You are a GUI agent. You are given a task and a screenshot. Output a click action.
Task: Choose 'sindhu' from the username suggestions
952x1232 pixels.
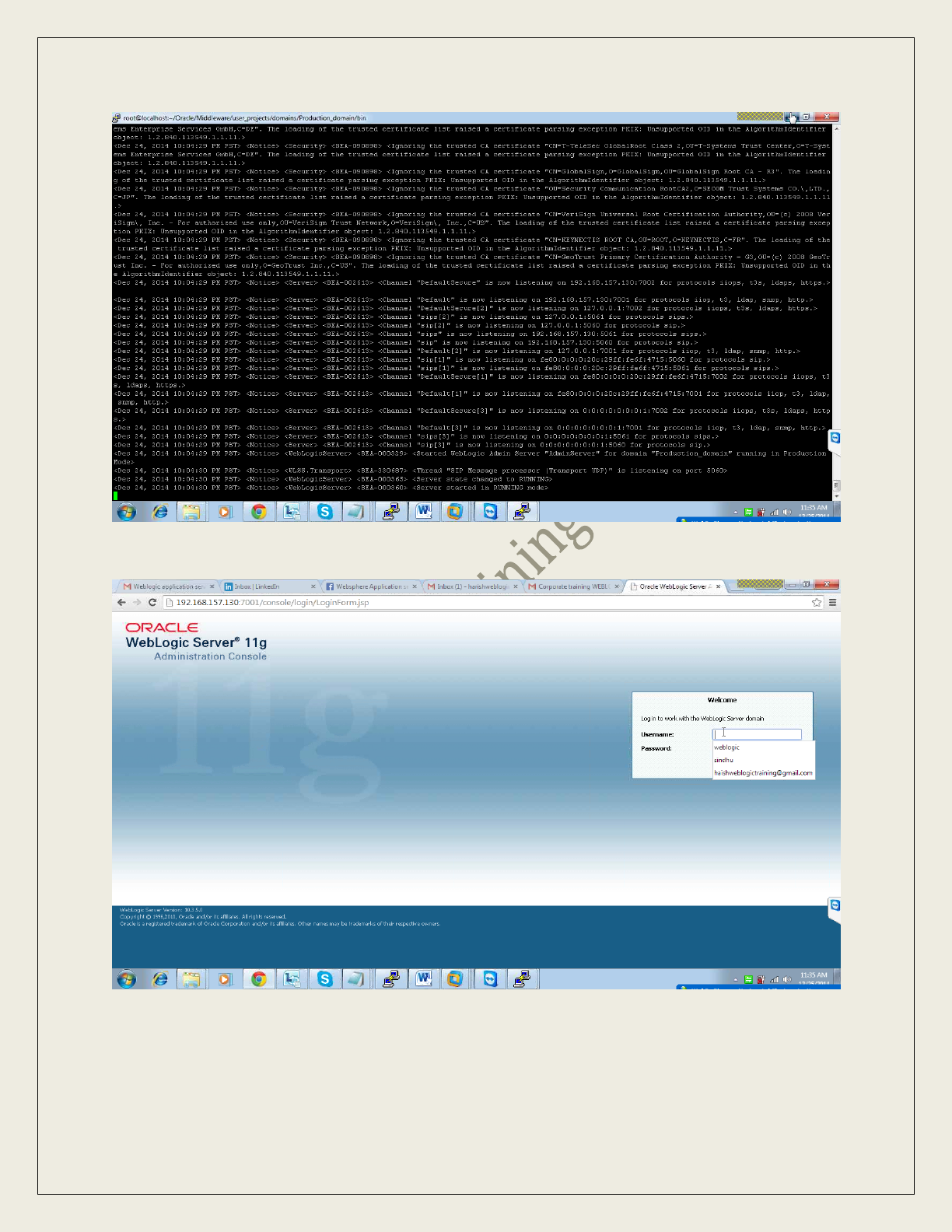pyautogui.click(x=763, y=760)
